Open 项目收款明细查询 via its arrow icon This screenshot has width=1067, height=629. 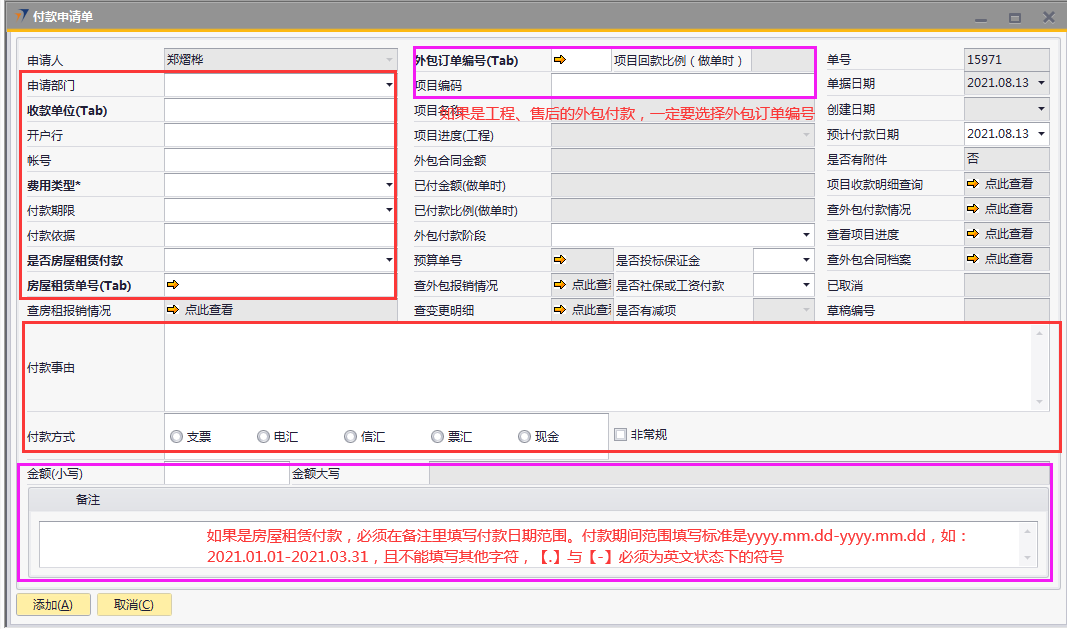pyautogui.click(x=972, y=184)
